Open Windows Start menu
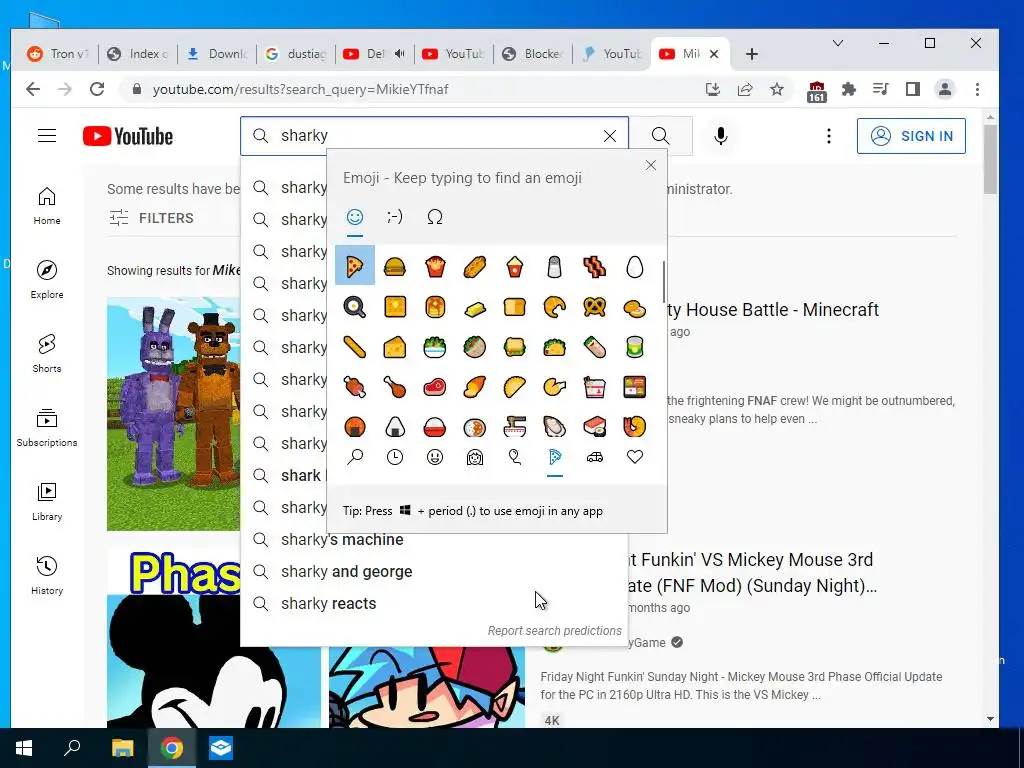The image size is (1024, 768). click(24, 748)
